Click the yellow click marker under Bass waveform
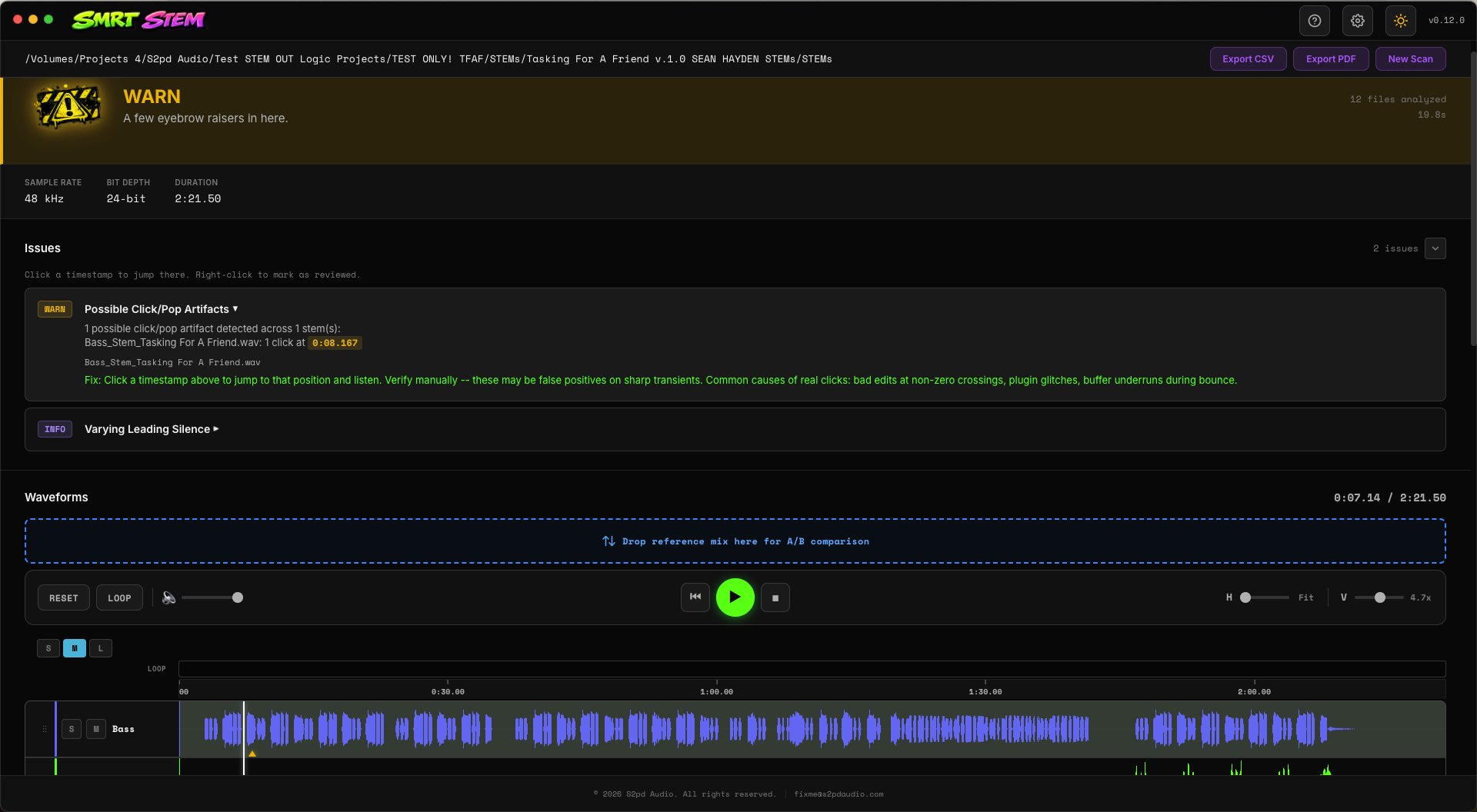The width and height of the screenshot is (1477, 812). click(x=252, y=754)
